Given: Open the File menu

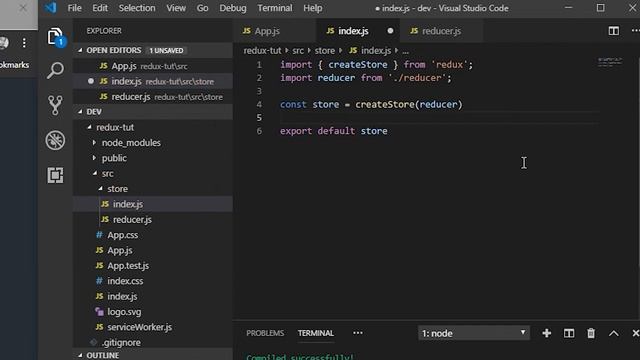Looking at the screenshot, I should pos(74,8).
